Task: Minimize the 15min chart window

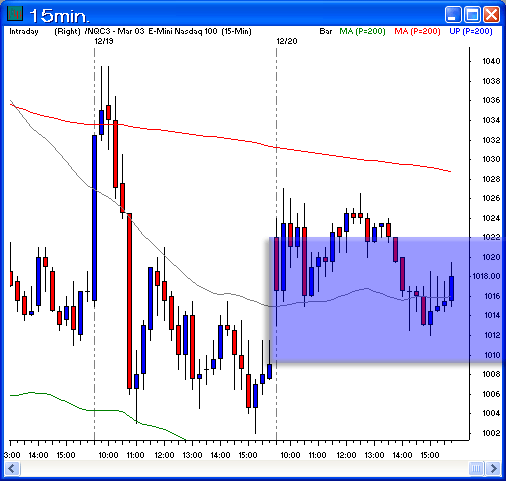Action: coord(453,15)
